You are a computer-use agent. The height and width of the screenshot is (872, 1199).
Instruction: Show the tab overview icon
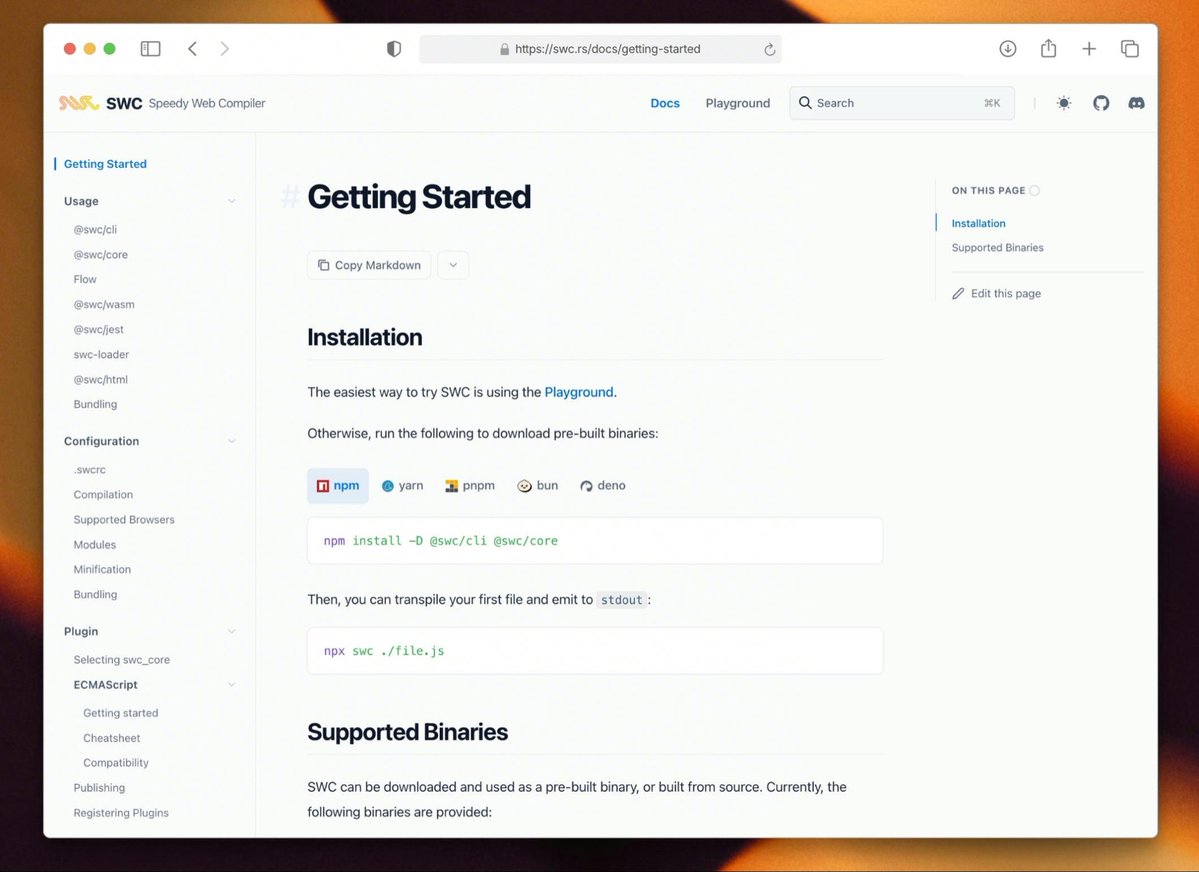[1129, 49]
